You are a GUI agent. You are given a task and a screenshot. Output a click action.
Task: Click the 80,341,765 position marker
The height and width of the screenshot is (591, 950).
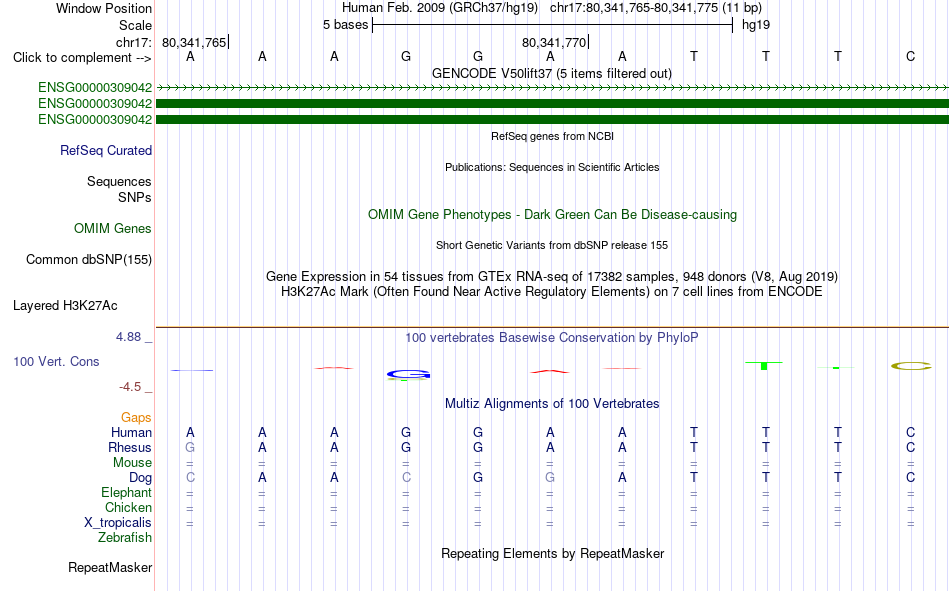click(194, 42)
